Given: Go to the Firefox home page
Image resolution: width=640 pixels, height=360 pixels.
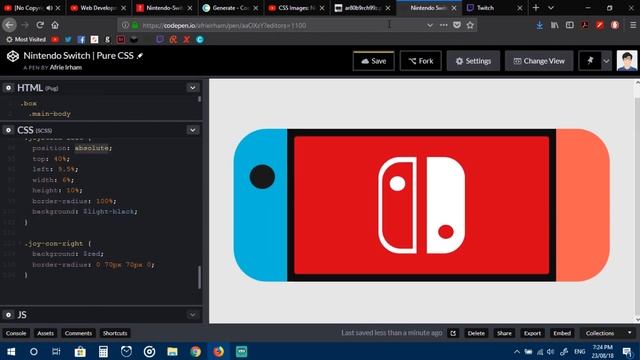Looking at the screenshot, I should (x=55, y=25).
